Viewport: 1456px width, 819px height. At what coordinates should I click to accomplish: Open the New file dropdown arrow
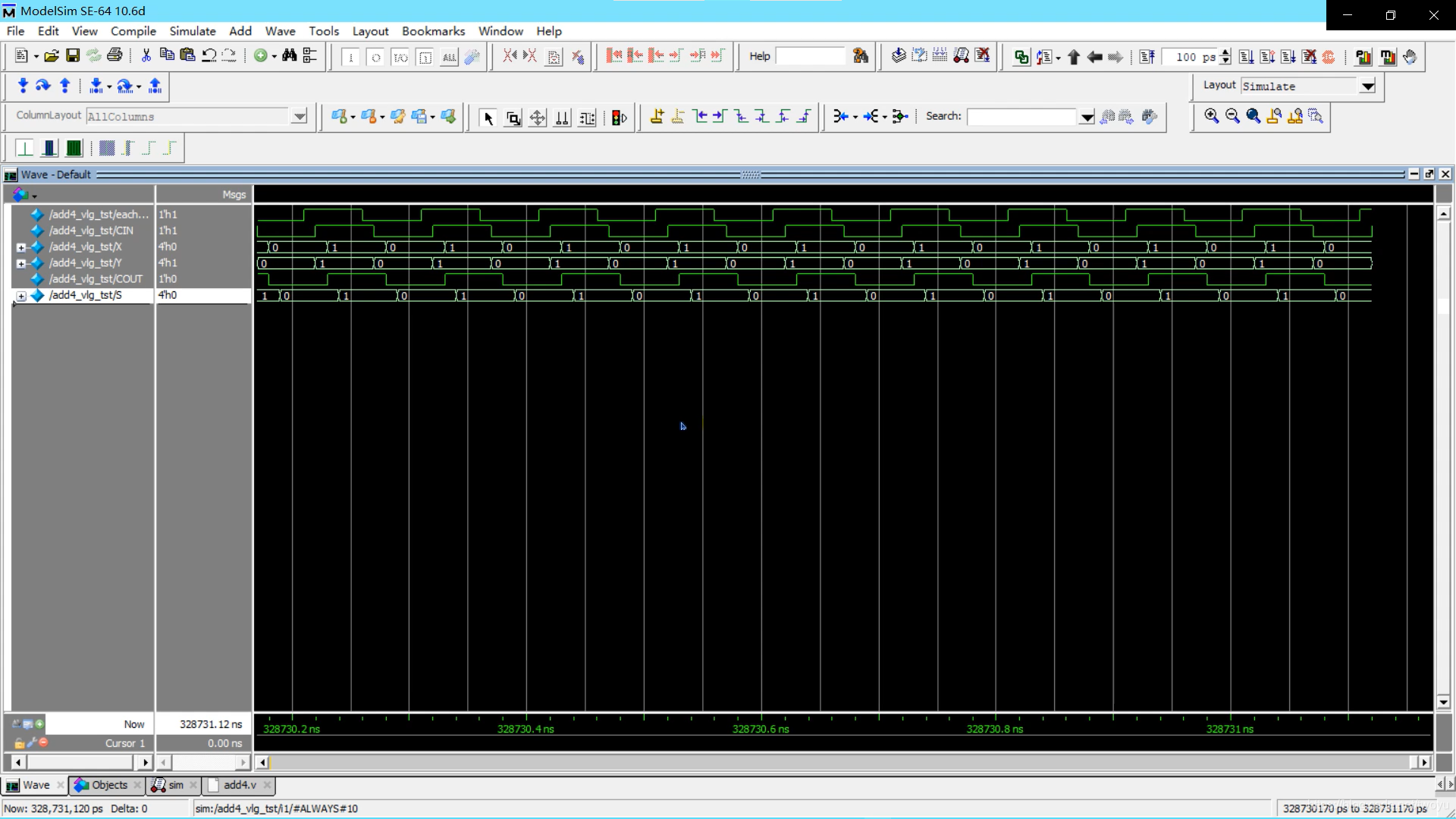pyautogui.click(x=36, y=57)
